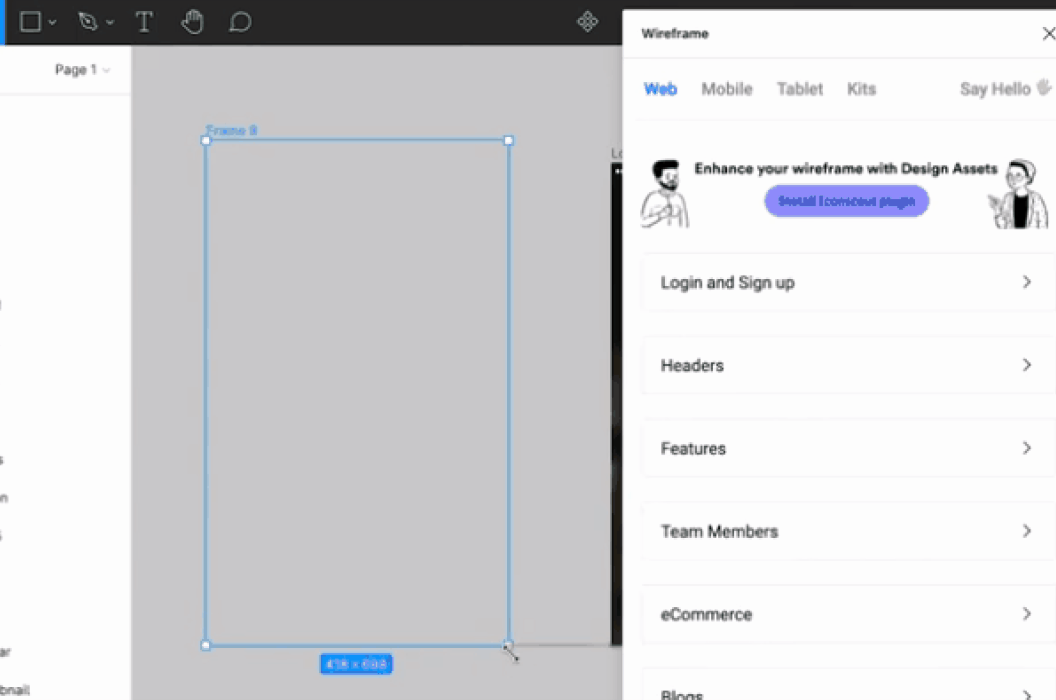
Task: Close the Wireframe plugin panel
Action: 1048,33
